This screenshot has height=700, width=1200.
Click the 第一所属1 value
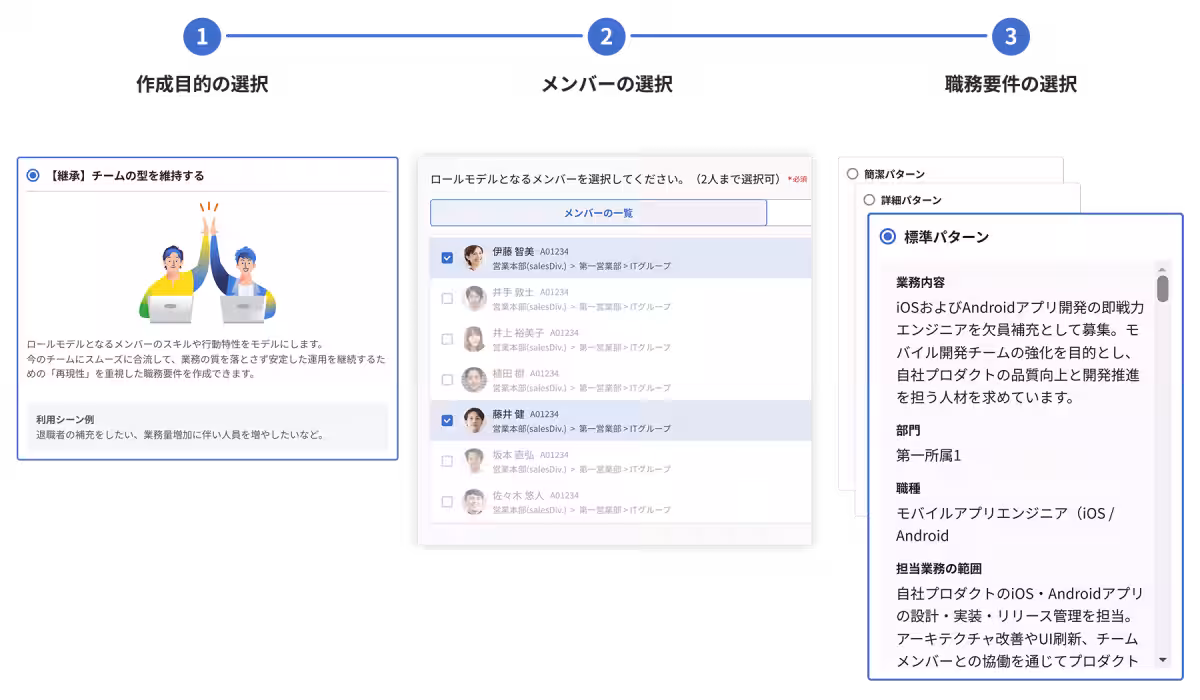click(x=928, y=455)
